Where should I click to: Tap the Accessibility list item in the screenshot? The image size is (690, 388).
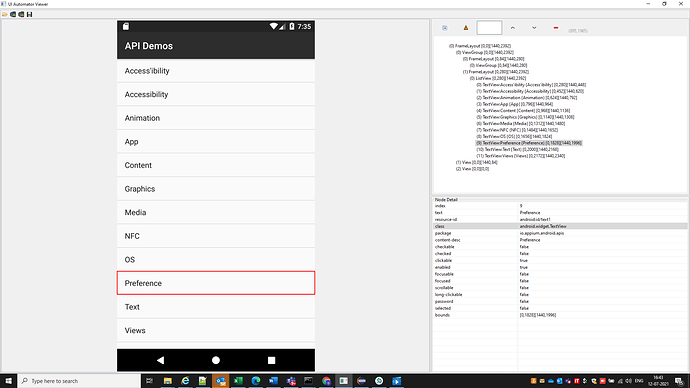point(216,94)
